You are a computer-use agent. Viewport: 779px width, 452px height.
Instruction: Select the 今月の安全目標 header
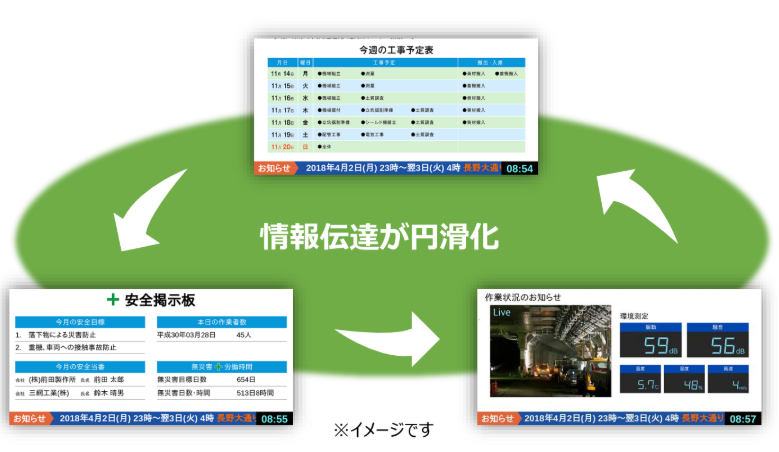click(80, 322)
